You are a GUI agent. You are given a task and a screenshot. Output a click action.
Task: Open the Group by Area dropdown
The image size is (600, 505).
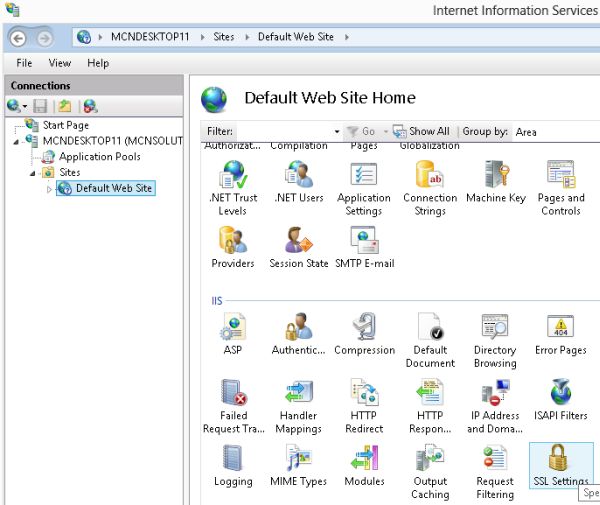point(557,132)
